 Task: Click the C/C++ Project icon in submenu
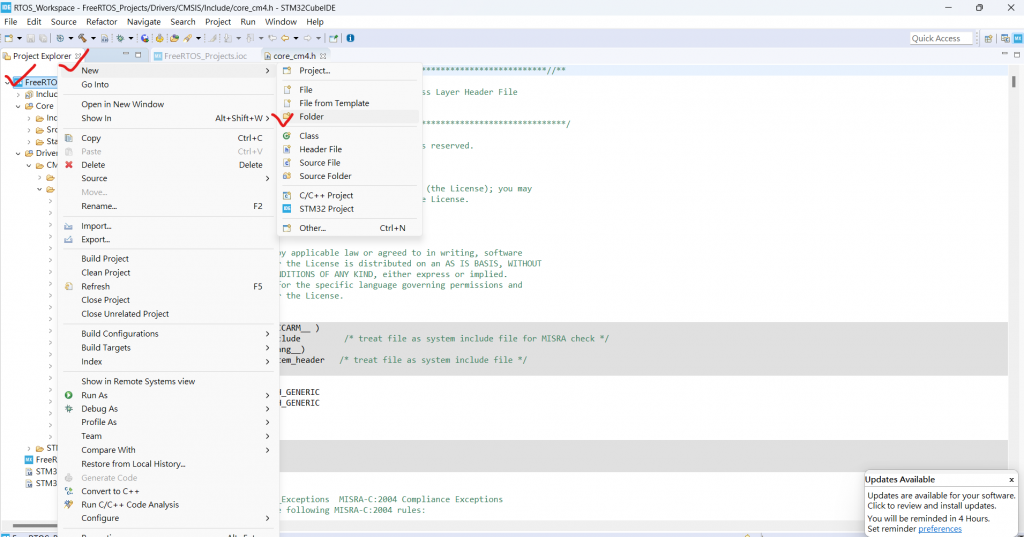coord(287,195)
